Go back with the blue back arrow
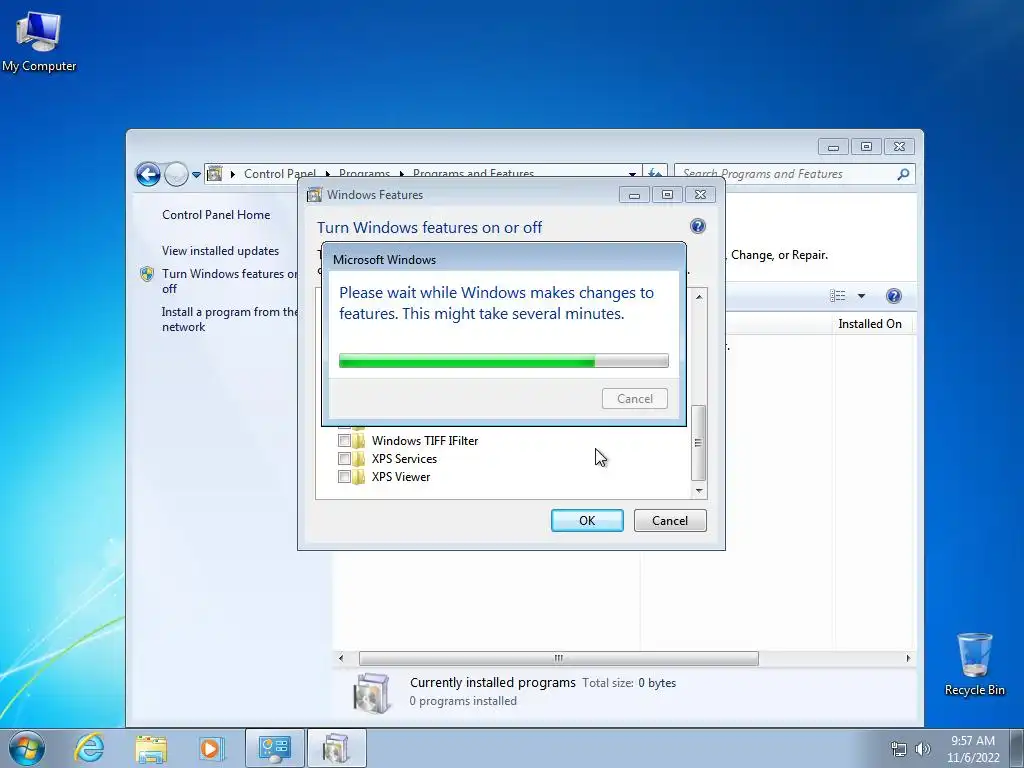This screenshot has height=768, width=1024. (x=148, y=174)
